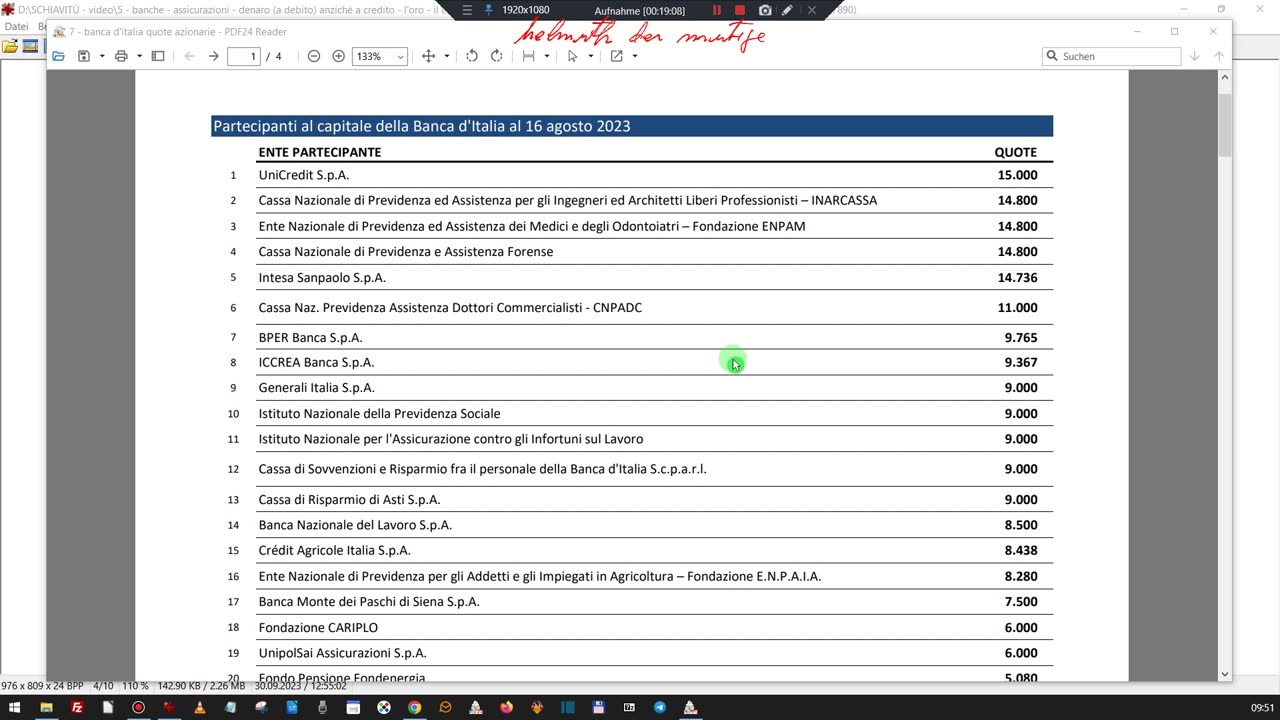Open File Explorer from the taskbar
The width and height of the screenshot is (1280, 720).
(46, 708)
